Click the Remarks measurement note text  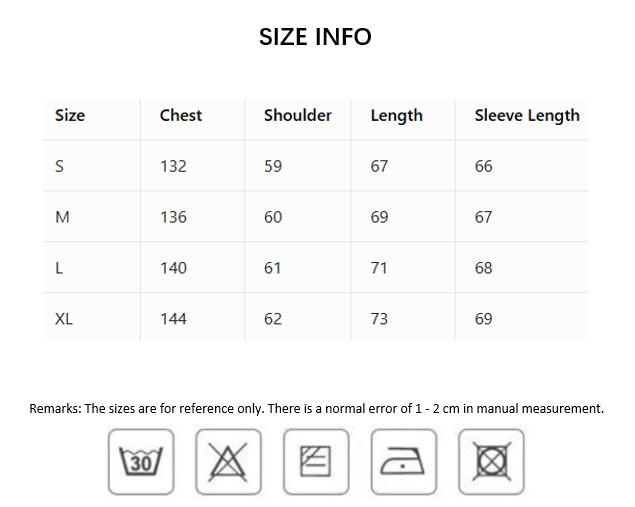[316, 408]
